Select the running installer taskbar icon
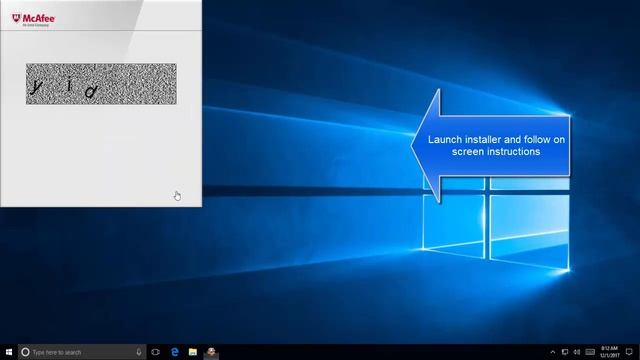This screenshot has height=360, width=640. coord(211,352)
